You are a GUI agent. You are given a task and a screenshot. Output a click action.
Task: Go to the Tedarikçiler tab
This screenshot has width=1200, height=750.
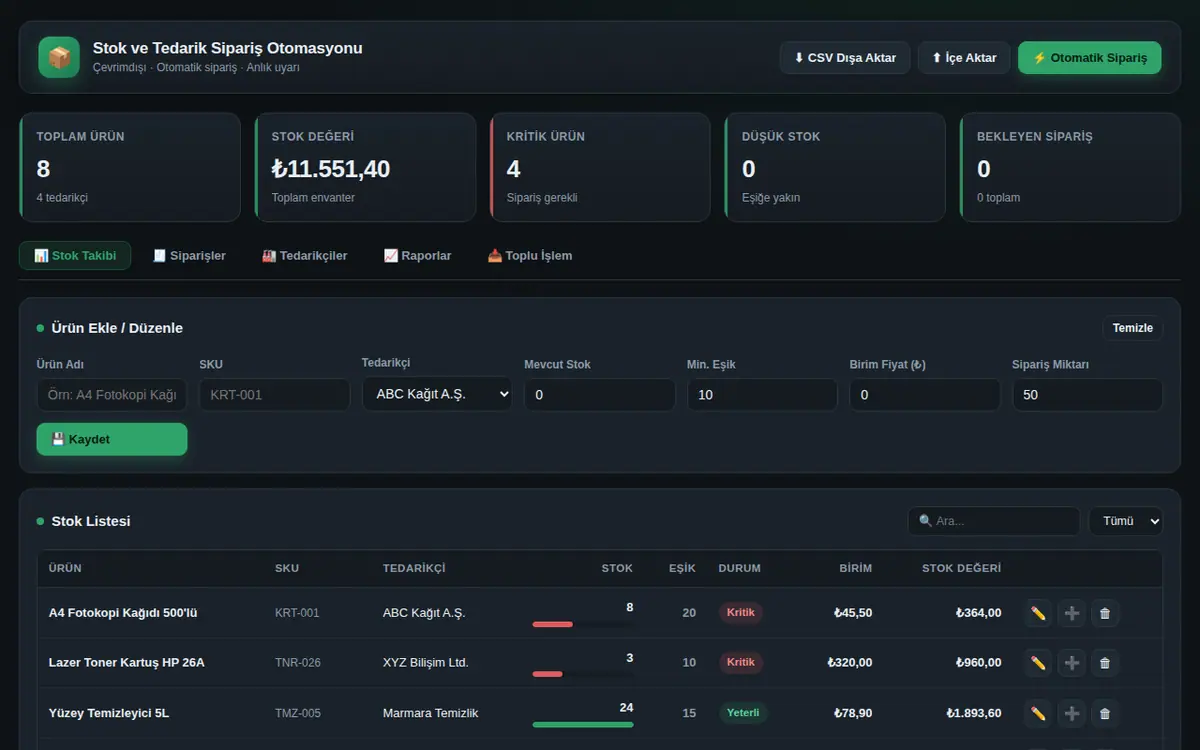tap(305, 256)
